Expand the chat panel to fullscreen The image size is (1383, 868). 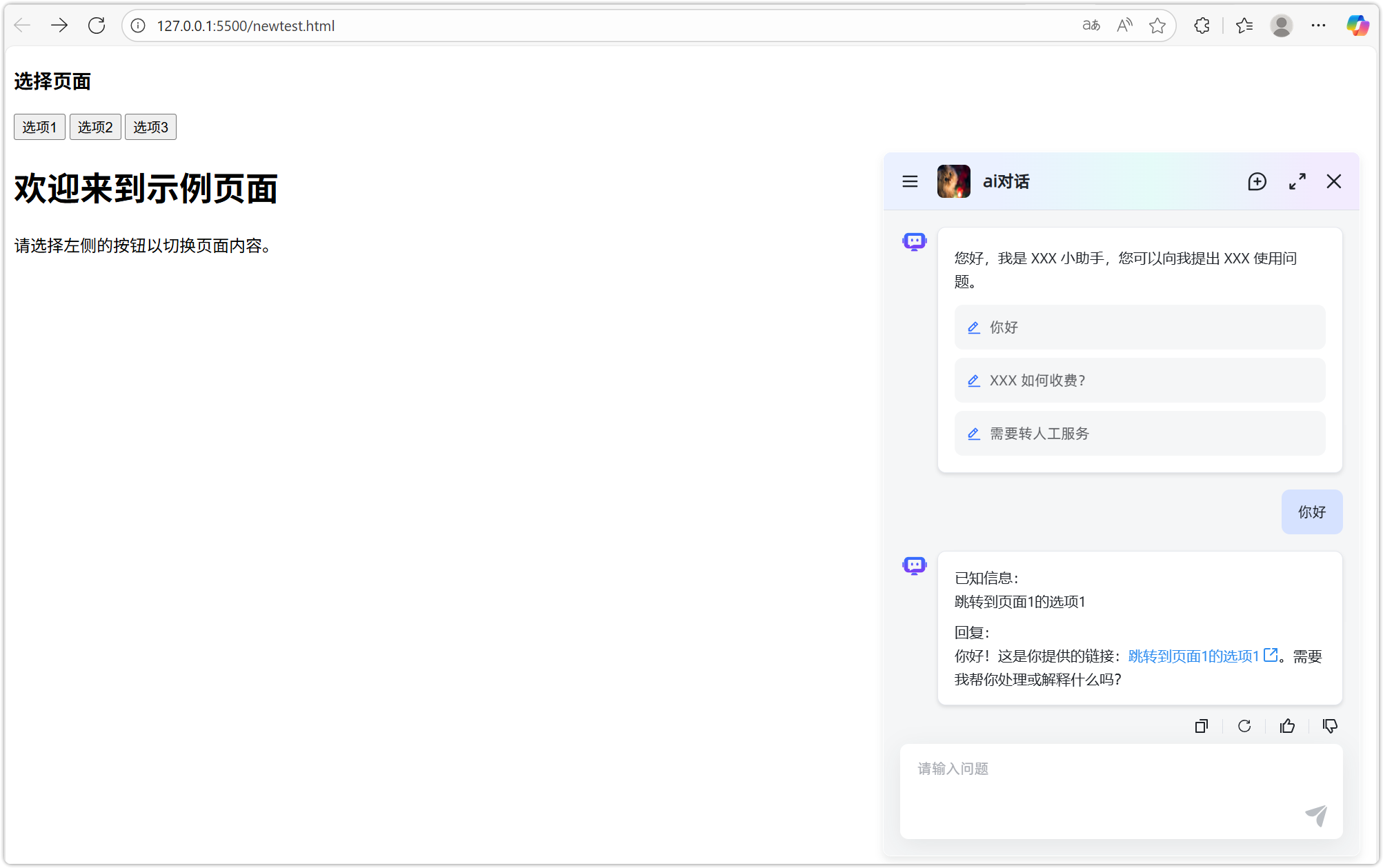tap(1297, 181)
